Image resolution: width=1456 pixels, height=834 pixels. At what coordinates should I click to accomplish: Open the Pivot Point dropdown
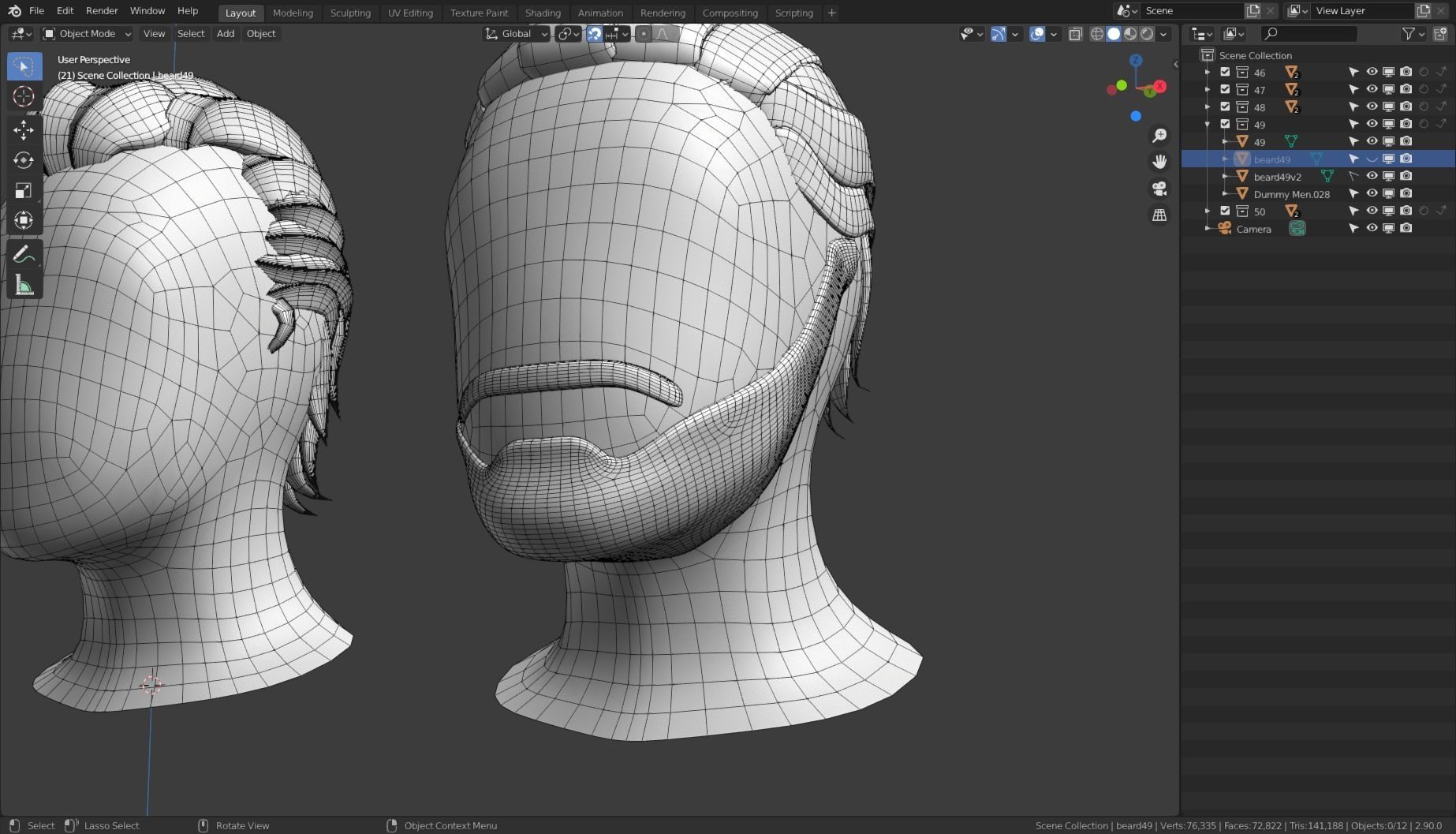pyautogui.click(x=568, y=34)
